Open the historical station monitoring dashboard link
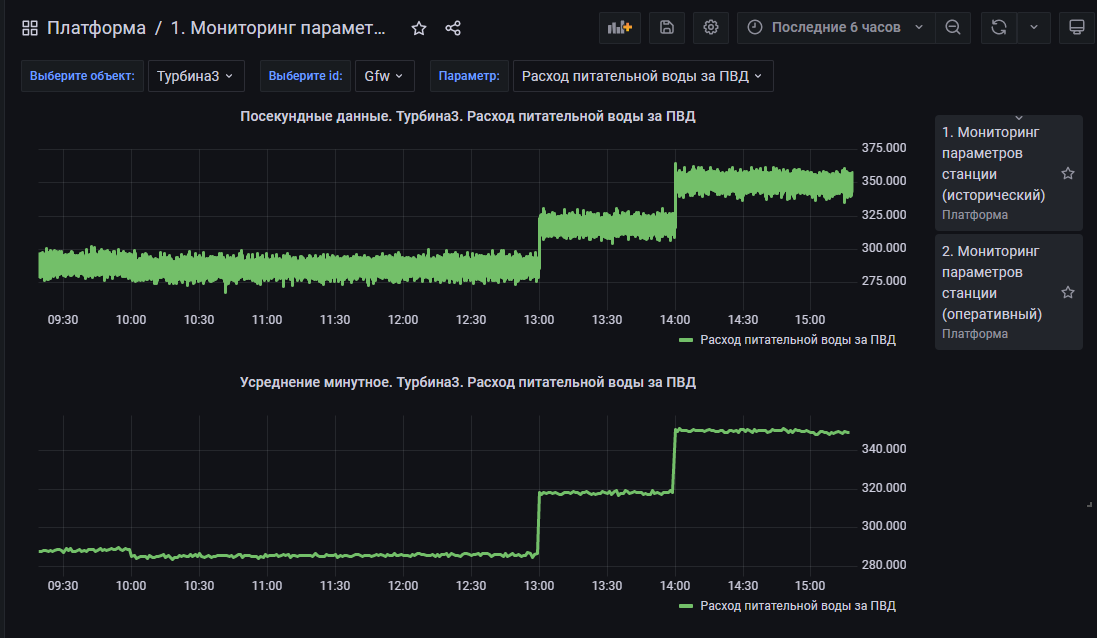 [x=993, y=163]
